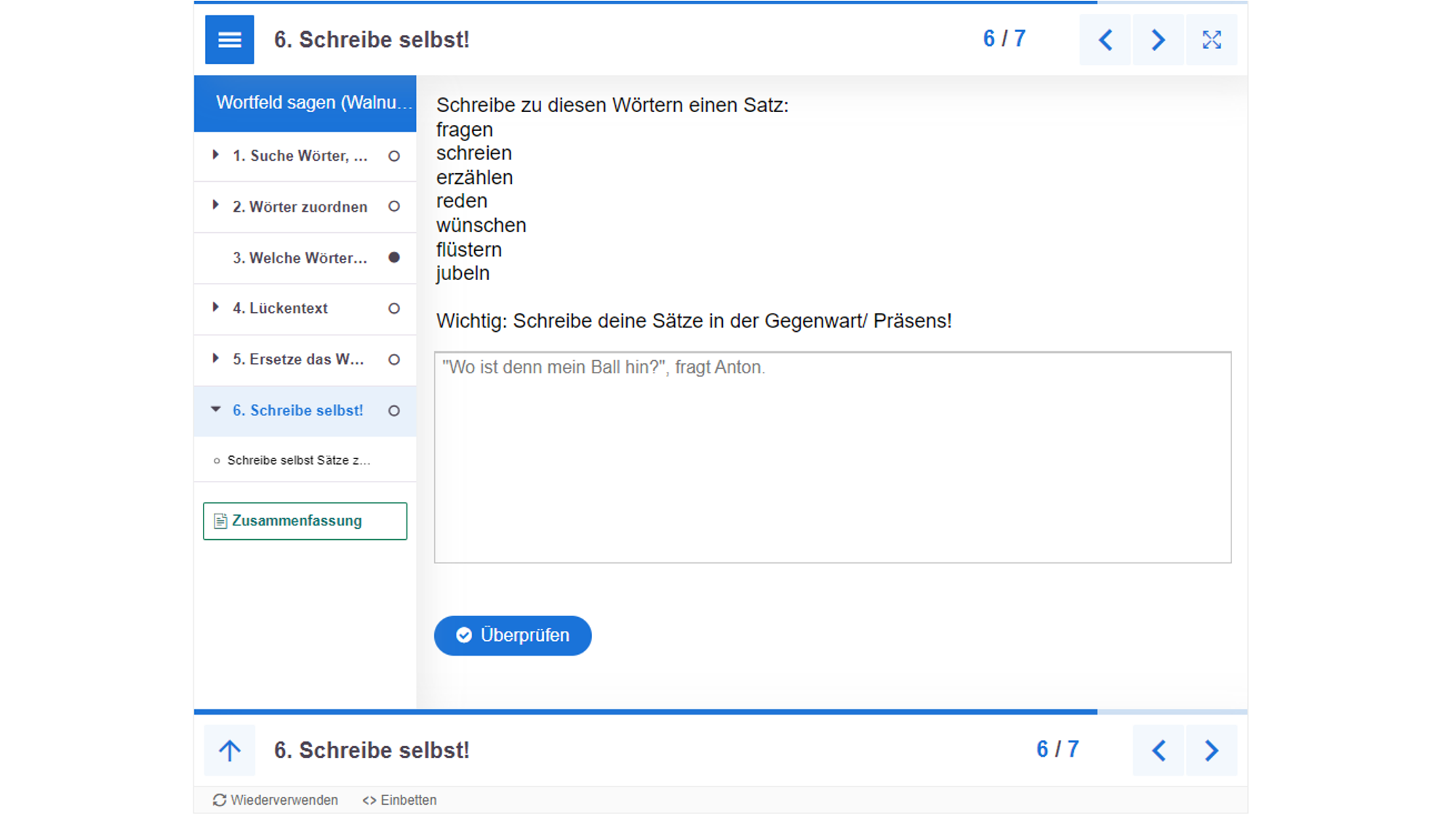Go to previous page in top bar
The image size is (1456, 820).
1105,39
